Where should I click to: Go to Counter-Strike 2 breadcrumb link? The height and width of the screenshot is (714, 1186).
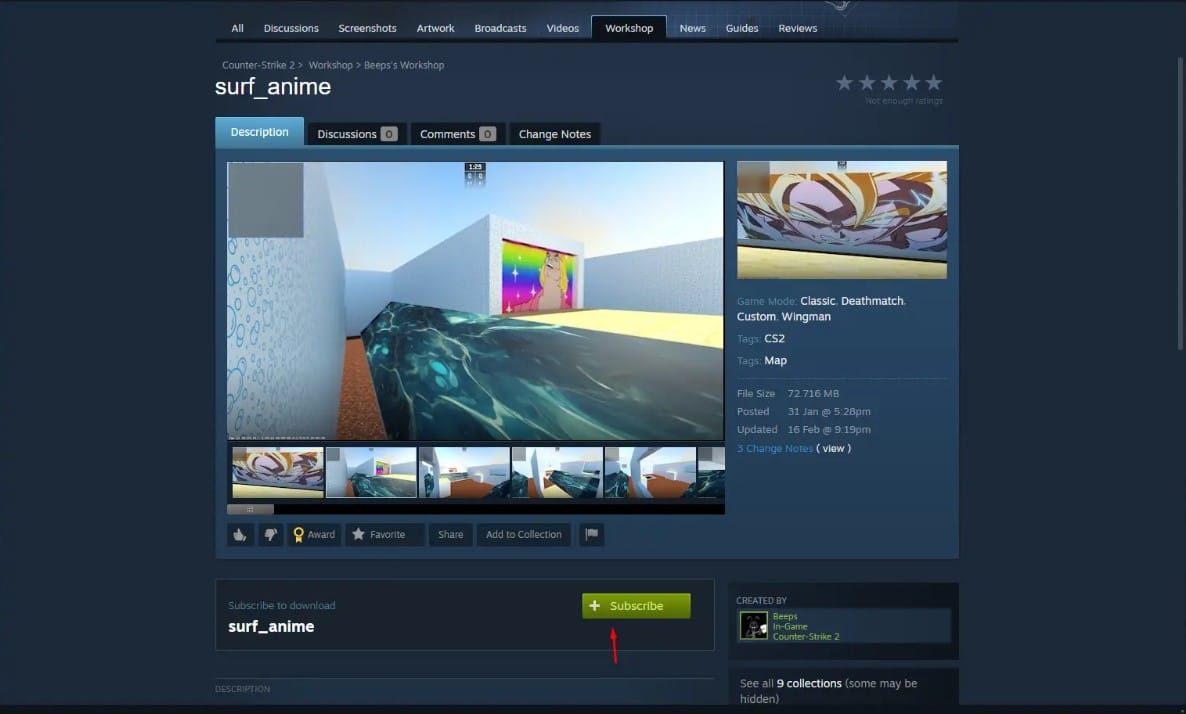click(x=259, y=65)
